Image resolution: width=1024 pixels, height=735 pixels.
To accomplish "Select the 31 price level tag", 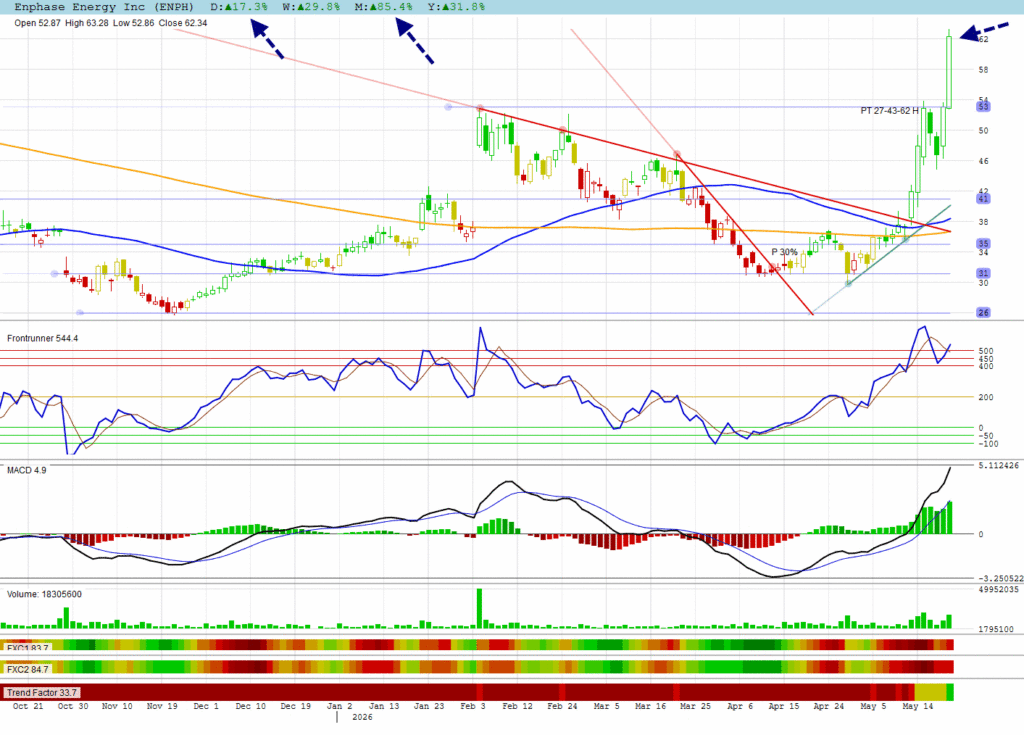I will (983, 273).
